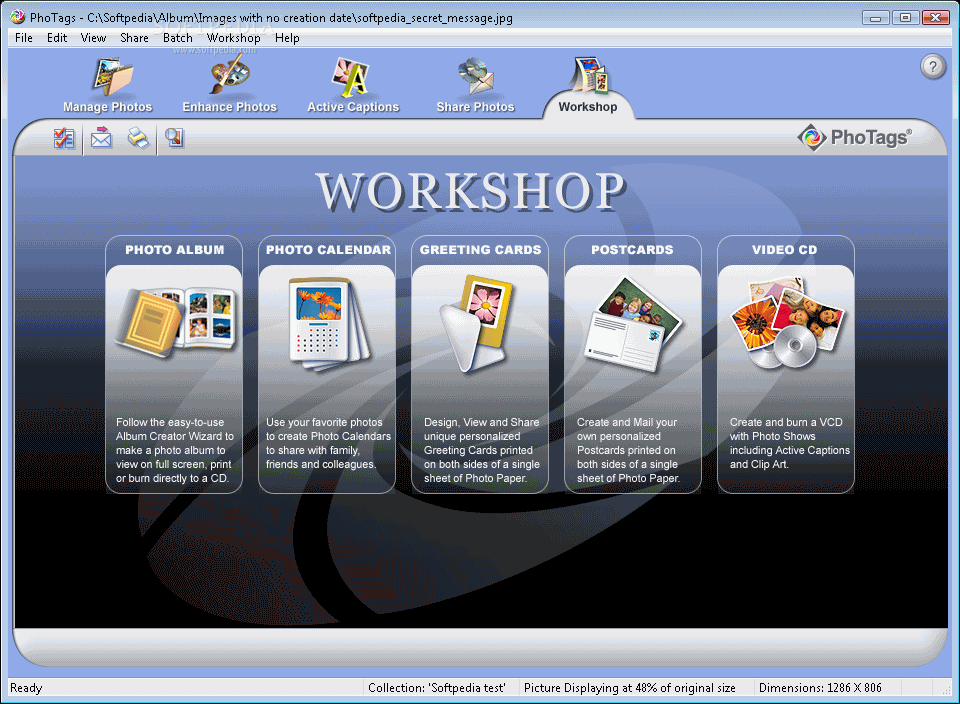Click "Dimensions: 1286 X 806" status text
This screenshot has width=960, height=704.
pyautogui.click(x=820, y=688)
